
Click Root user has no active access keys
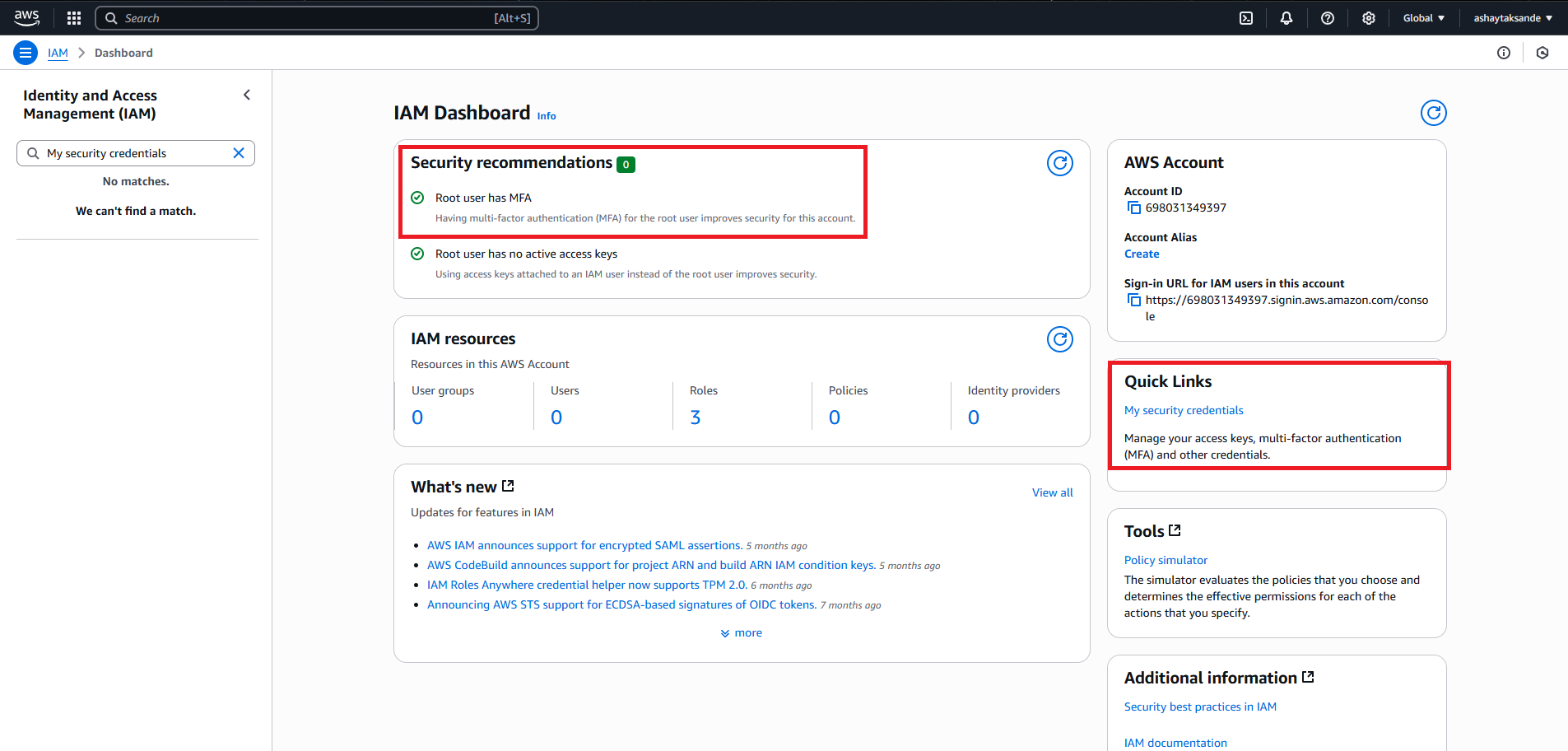point(526,254)
